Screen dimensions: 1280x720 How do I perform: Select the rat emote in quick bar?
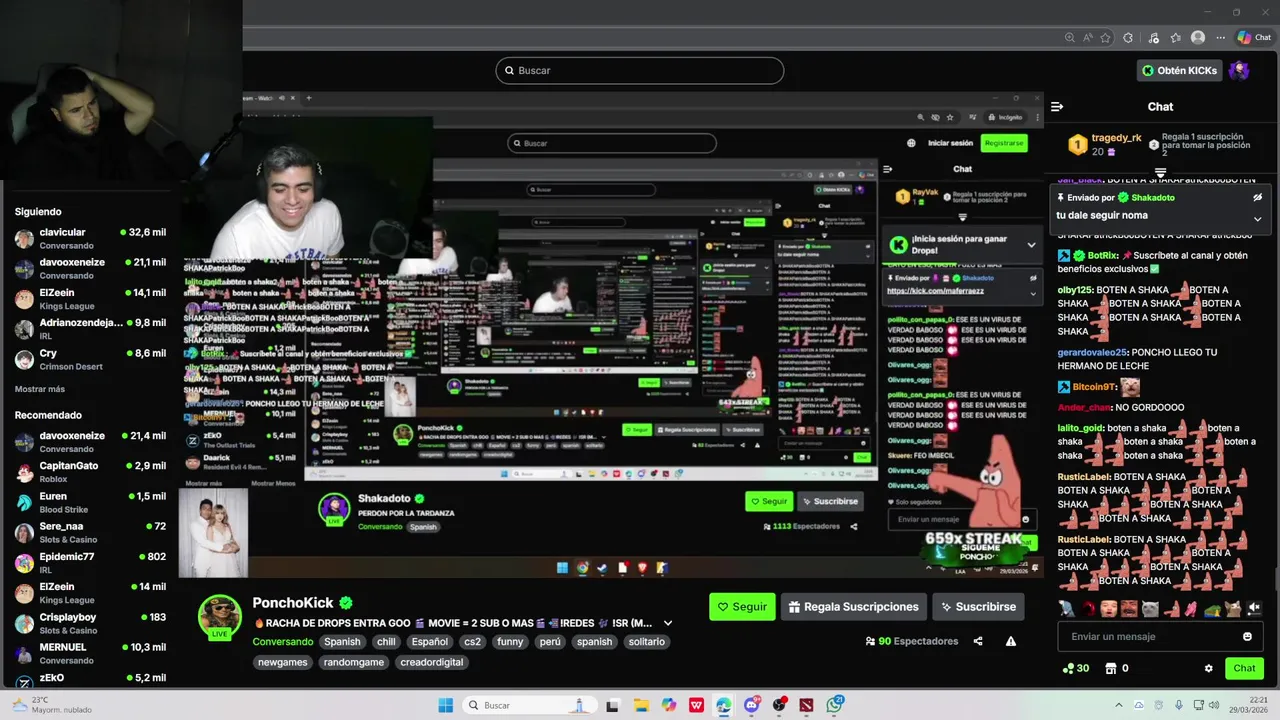pos(1067,608)
